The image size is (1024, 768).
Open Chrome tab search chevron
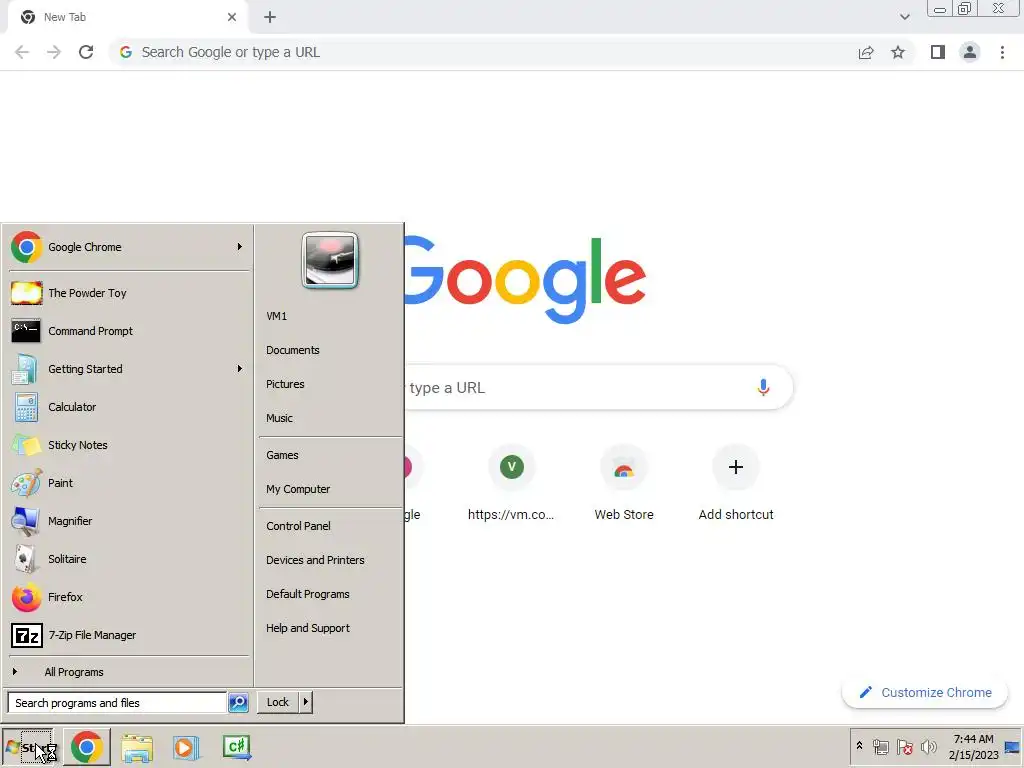pyautogui.click(x=904, y=17)
